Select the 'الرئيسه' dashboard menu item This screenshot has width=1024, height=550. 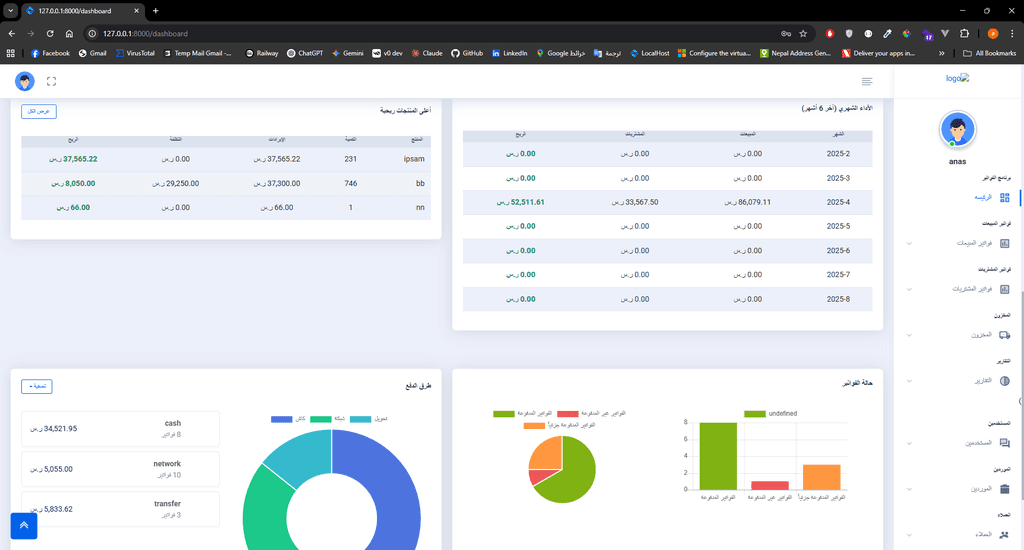tap(985, 197)
